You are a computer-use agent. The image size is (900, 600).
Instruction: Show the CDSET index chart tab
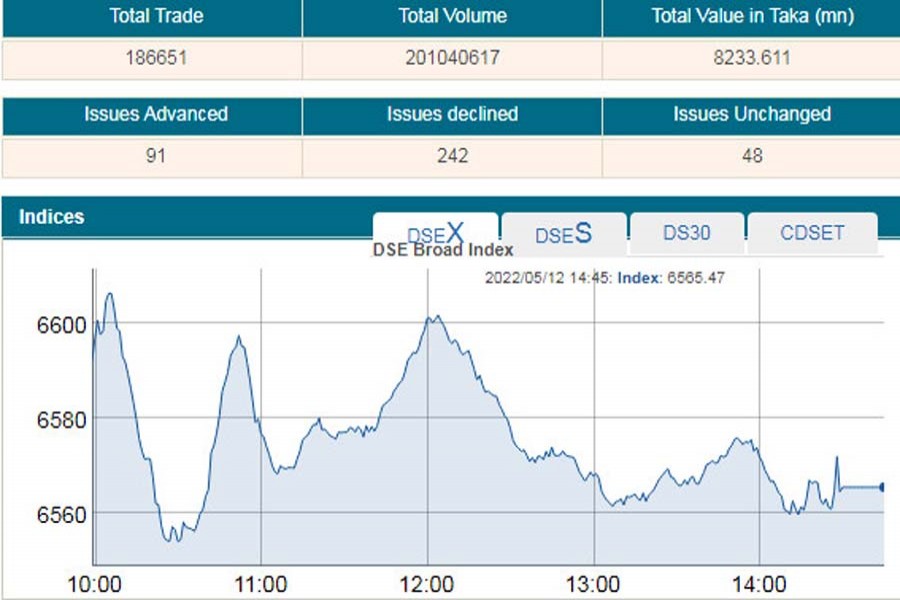812,233
